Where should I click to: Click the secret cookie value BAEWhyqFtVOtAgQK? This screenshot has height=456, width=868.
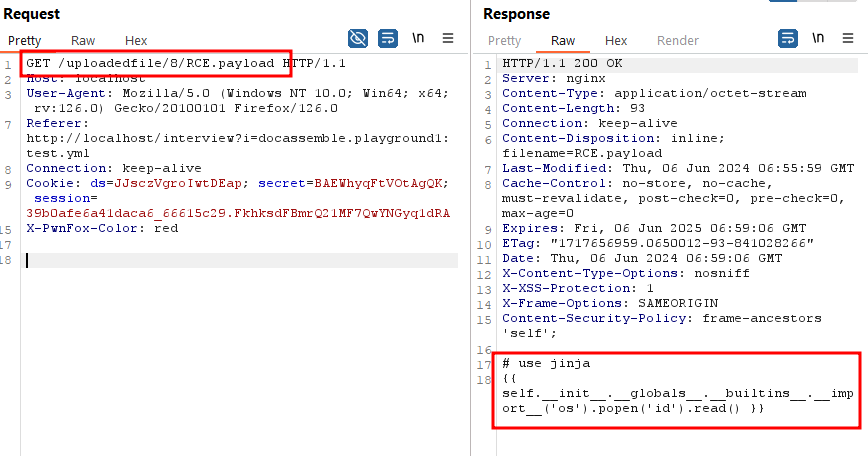[x=378, y=183]
